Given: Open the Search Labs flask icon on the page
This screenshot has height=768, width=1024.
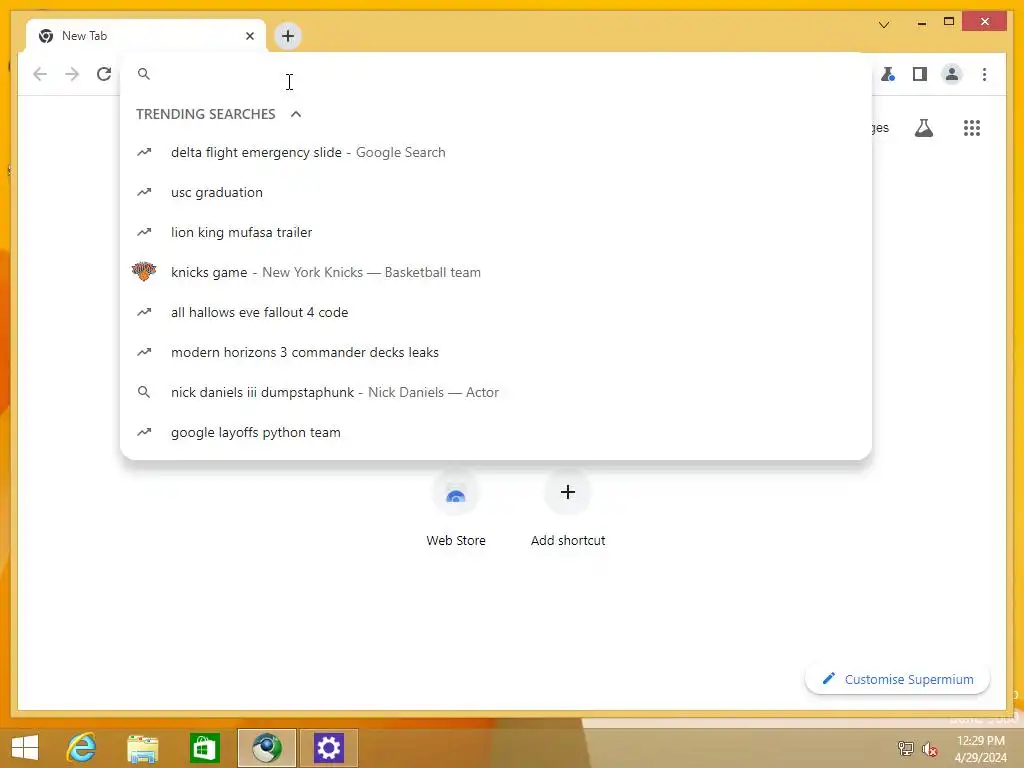Looking at the screenshot, I should tap(923, 128).
